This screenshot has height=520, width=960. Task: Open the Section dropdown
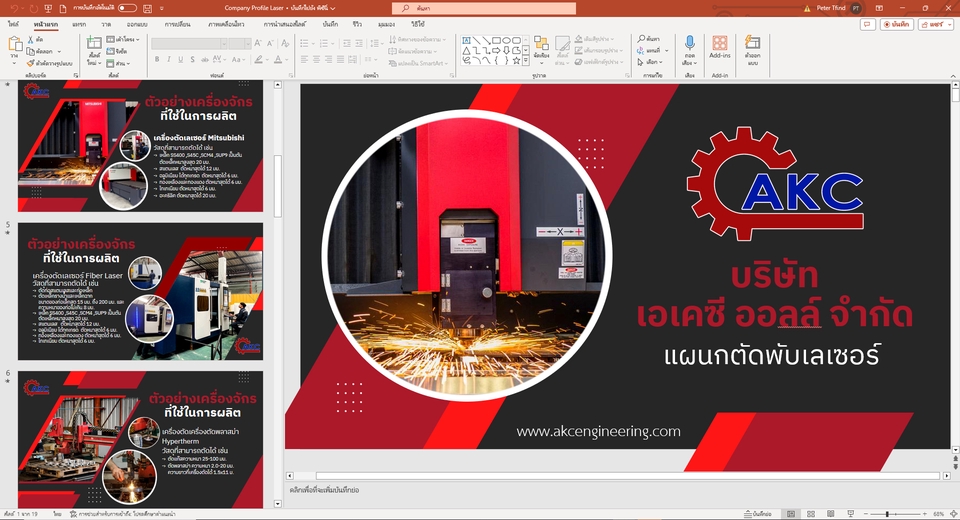pyautogui.click(x=118, y=63)
